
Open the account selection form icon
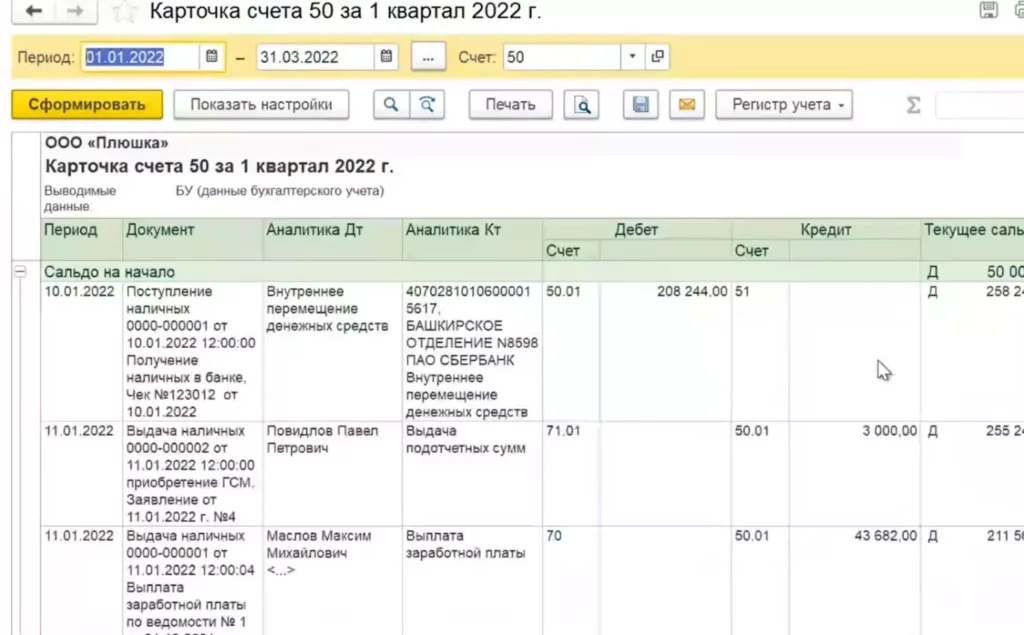click(x=657, y=57)
